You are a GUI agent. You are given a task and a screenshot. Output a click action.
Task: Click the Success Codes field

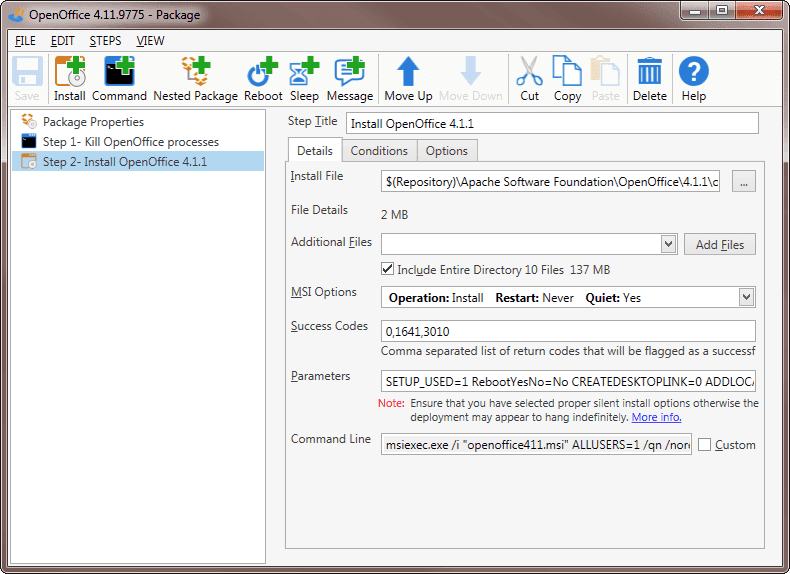click(568, 331)
